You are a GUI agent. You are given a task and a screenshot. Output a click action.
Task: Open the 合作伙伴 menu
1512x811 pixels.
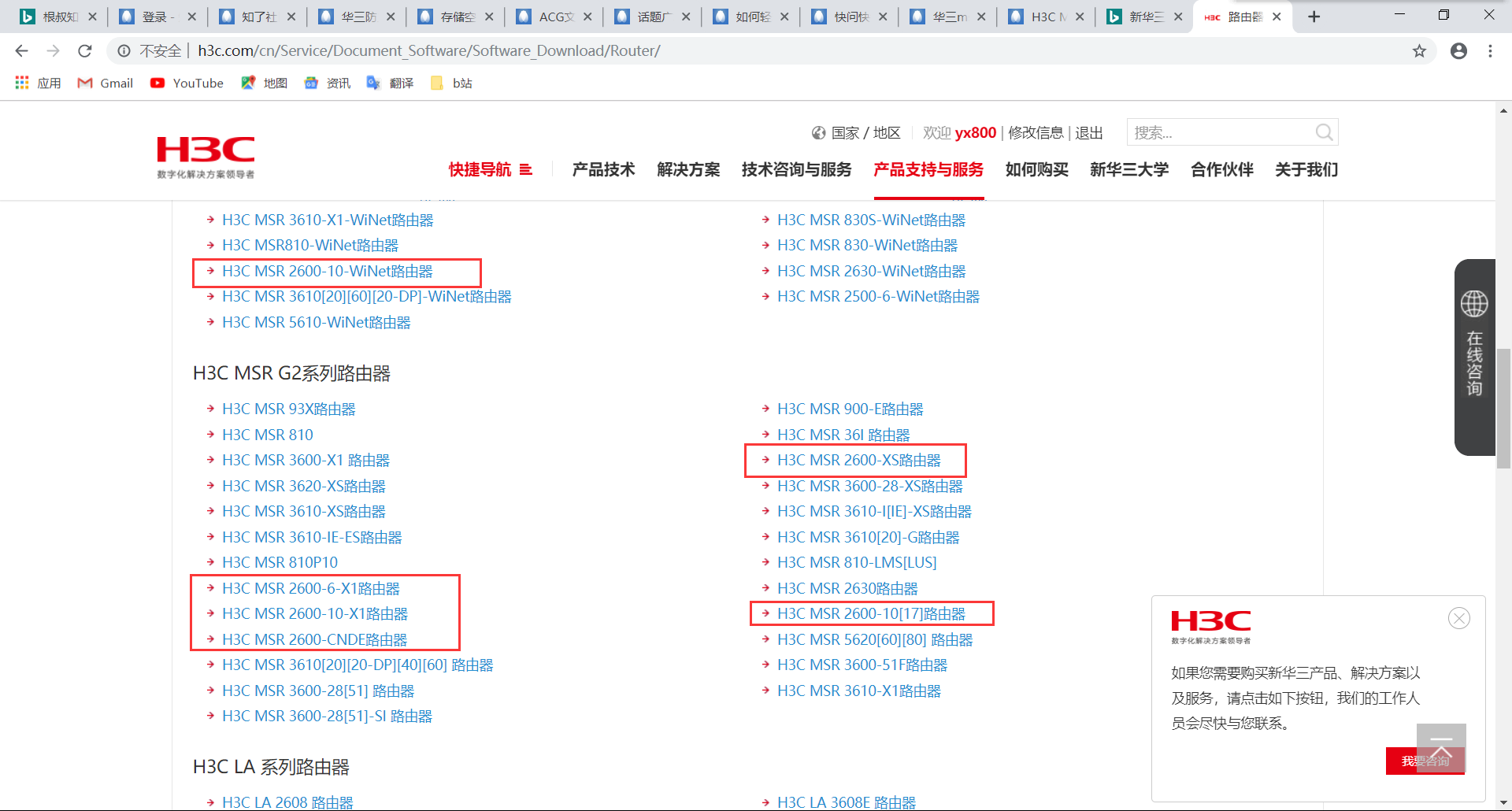point(1221,169)
